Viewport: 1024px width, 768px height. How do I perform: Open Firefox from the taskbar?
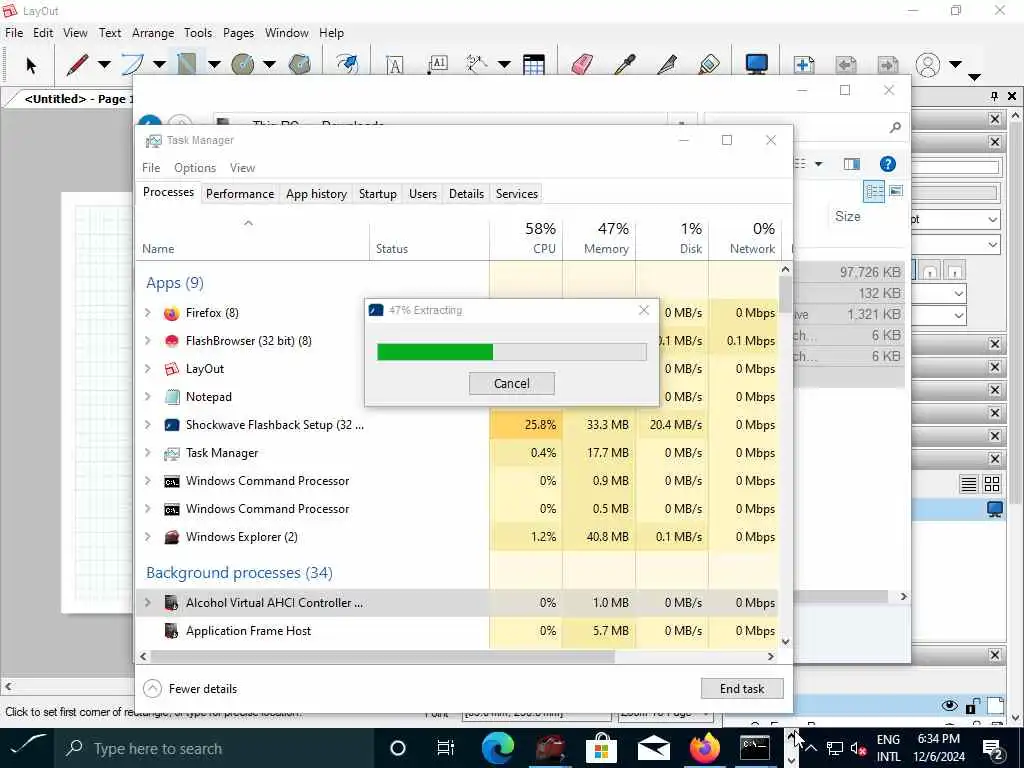(705, 748)
